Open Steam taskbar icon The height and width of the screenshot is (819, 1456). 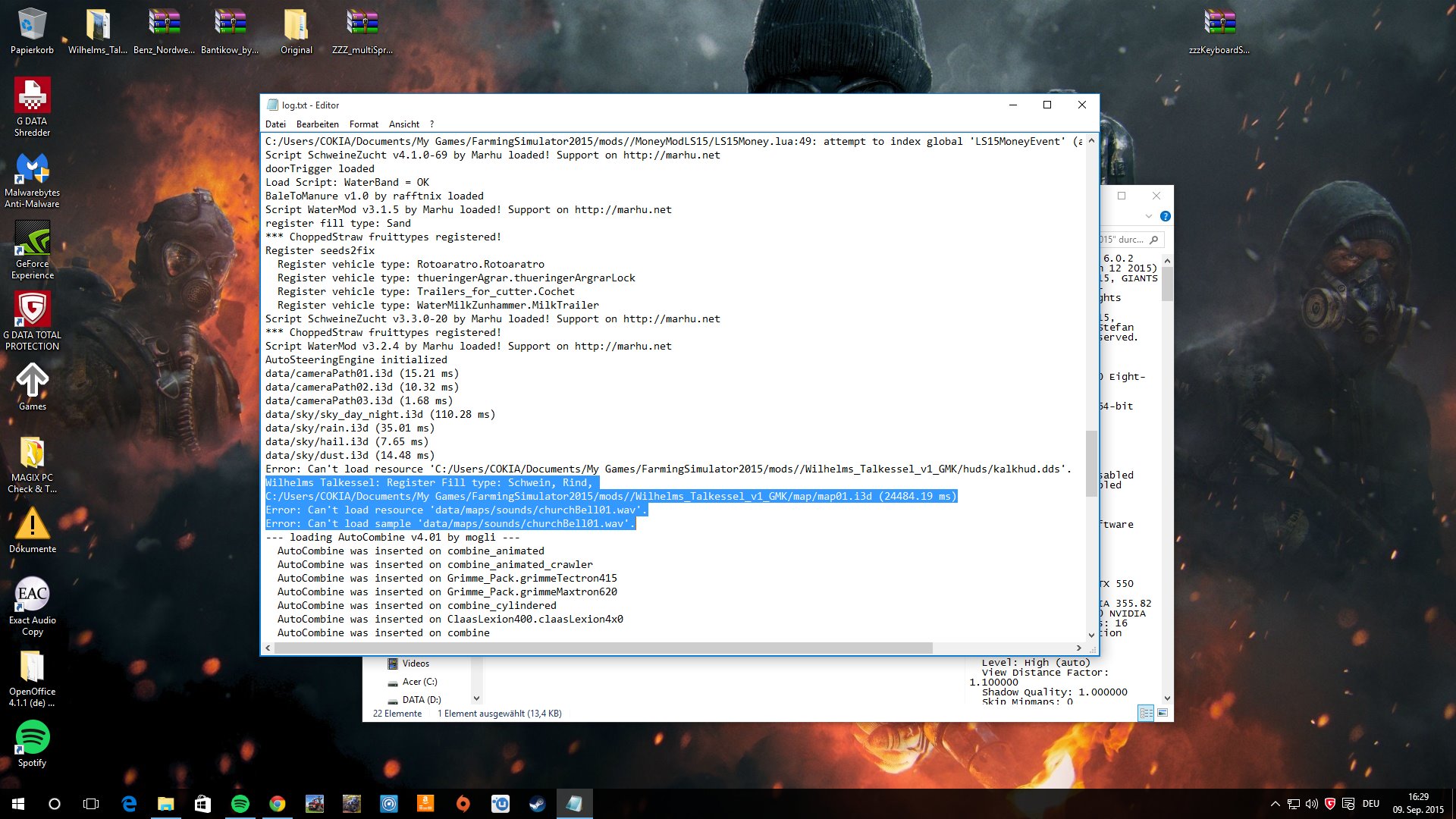(537, 804)
